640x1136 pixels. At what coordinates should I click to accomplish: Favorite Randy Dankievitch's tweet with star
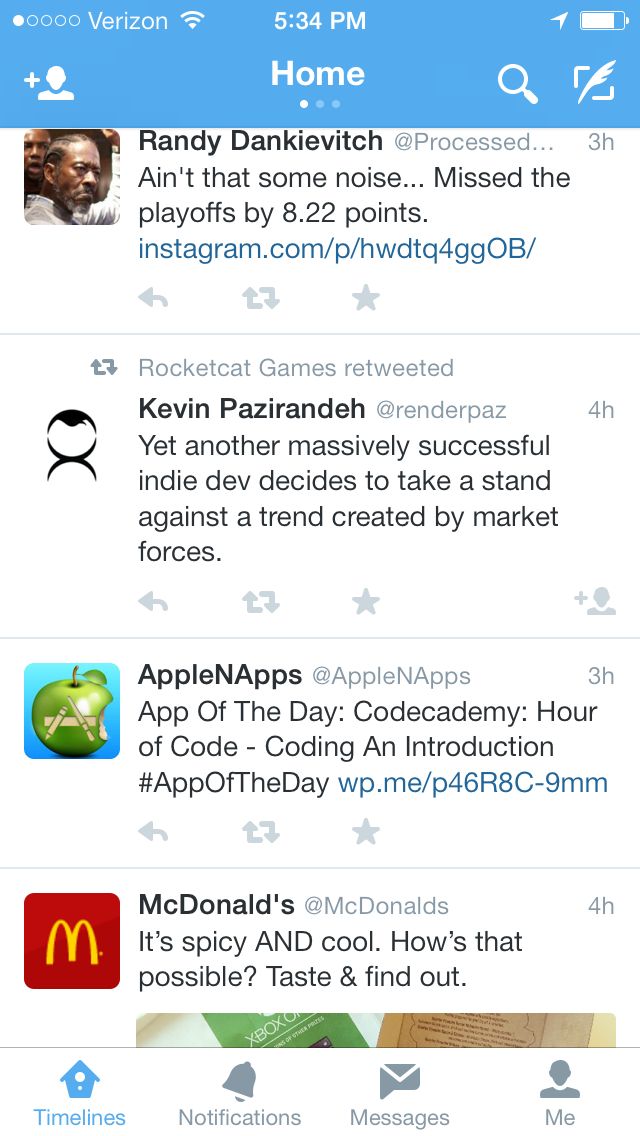(x=366, y=298)
